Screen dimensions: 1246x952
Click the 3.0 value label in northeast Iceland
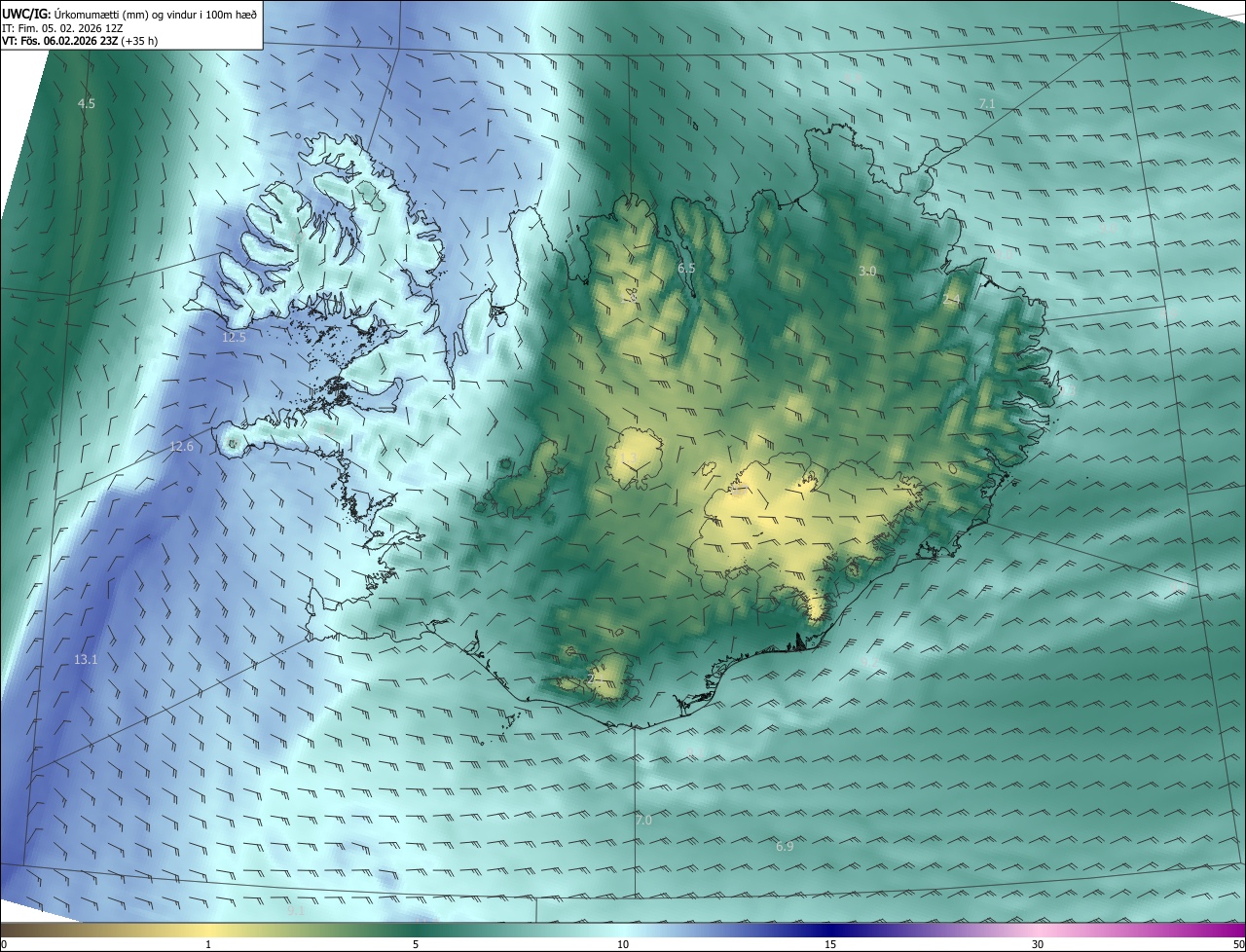[867, 271]
